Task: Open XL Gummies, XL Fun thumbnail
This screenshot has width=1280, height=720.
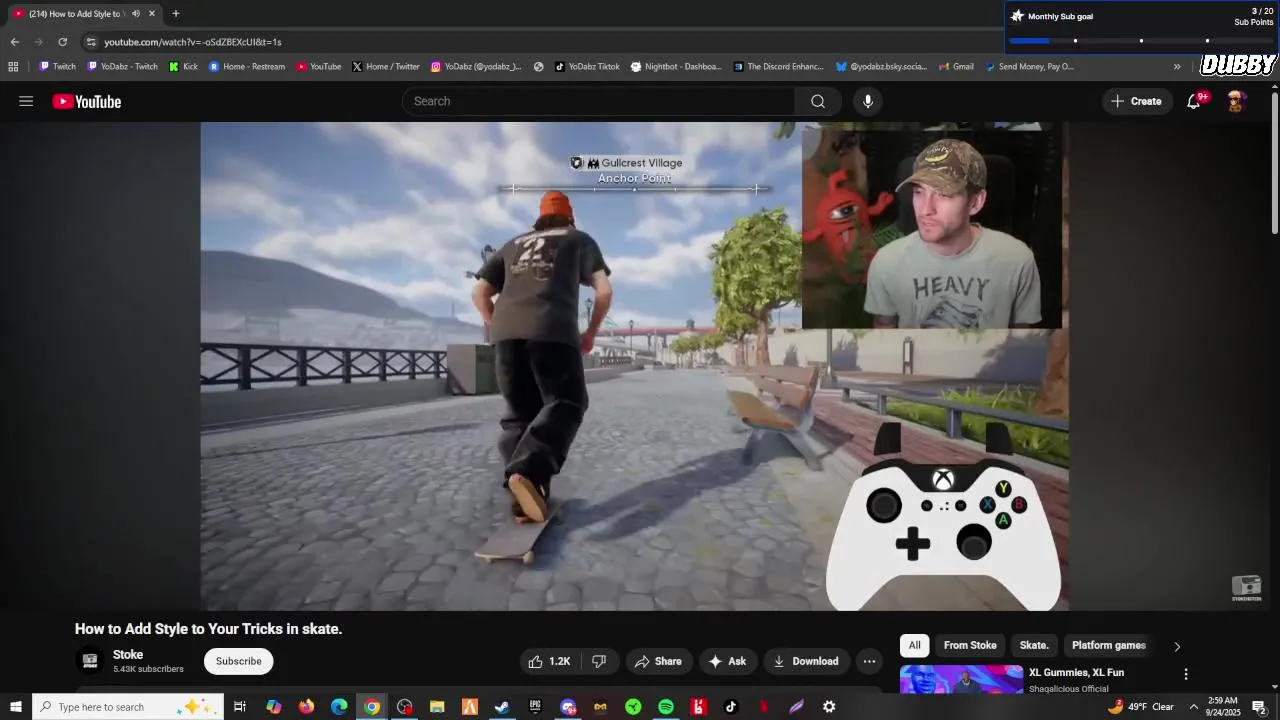Action: click(x=961, y=679)
